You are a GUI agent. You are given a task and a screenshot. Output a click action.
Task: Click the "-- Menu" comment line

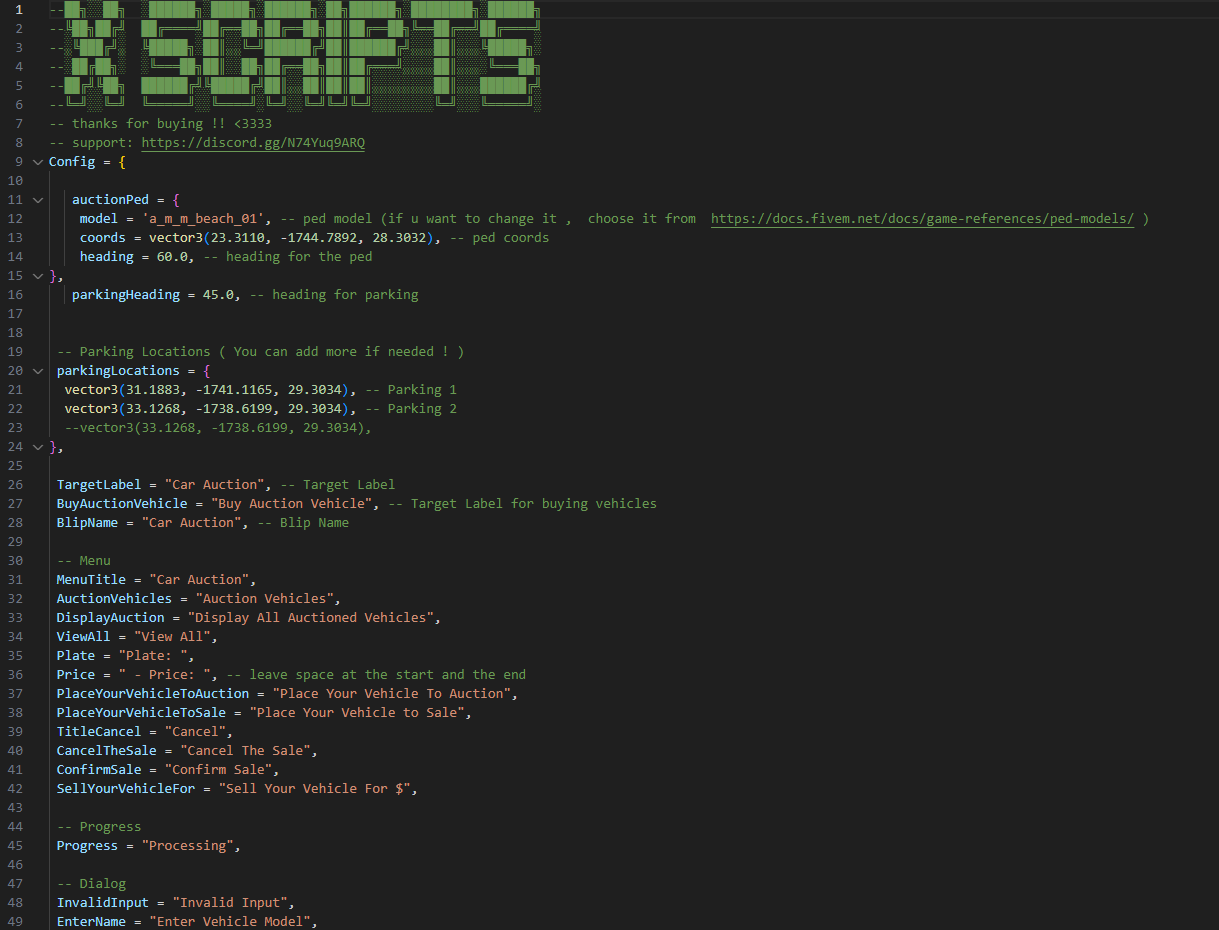coord(84,561)
